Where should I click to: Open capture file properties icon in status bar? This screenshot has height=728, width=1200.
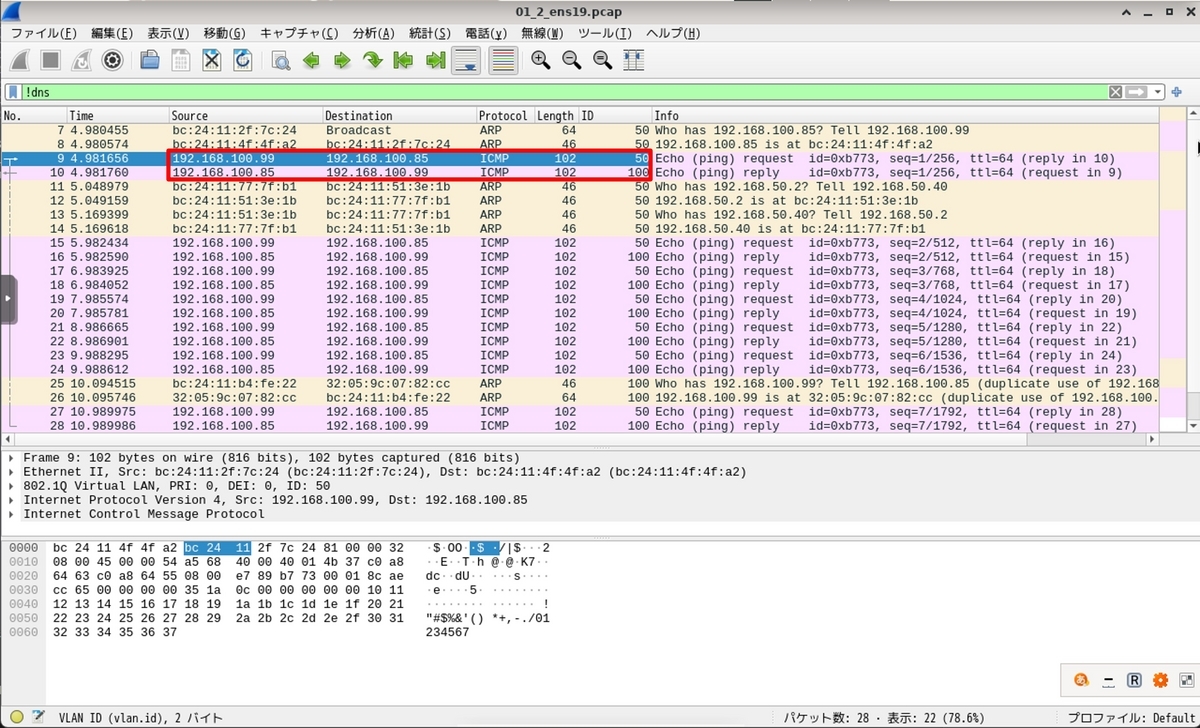38,717
